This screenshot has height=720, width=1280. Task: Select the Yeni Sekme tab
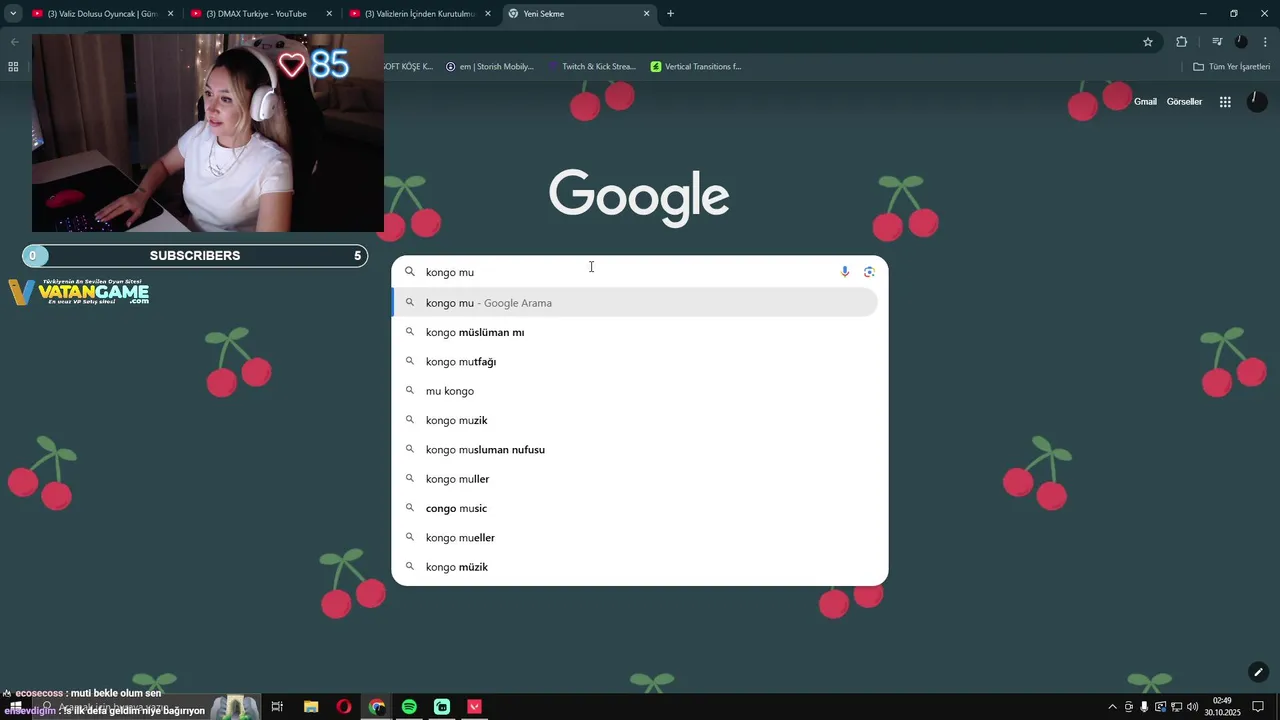pyautogui.click(x=578, y=14)
